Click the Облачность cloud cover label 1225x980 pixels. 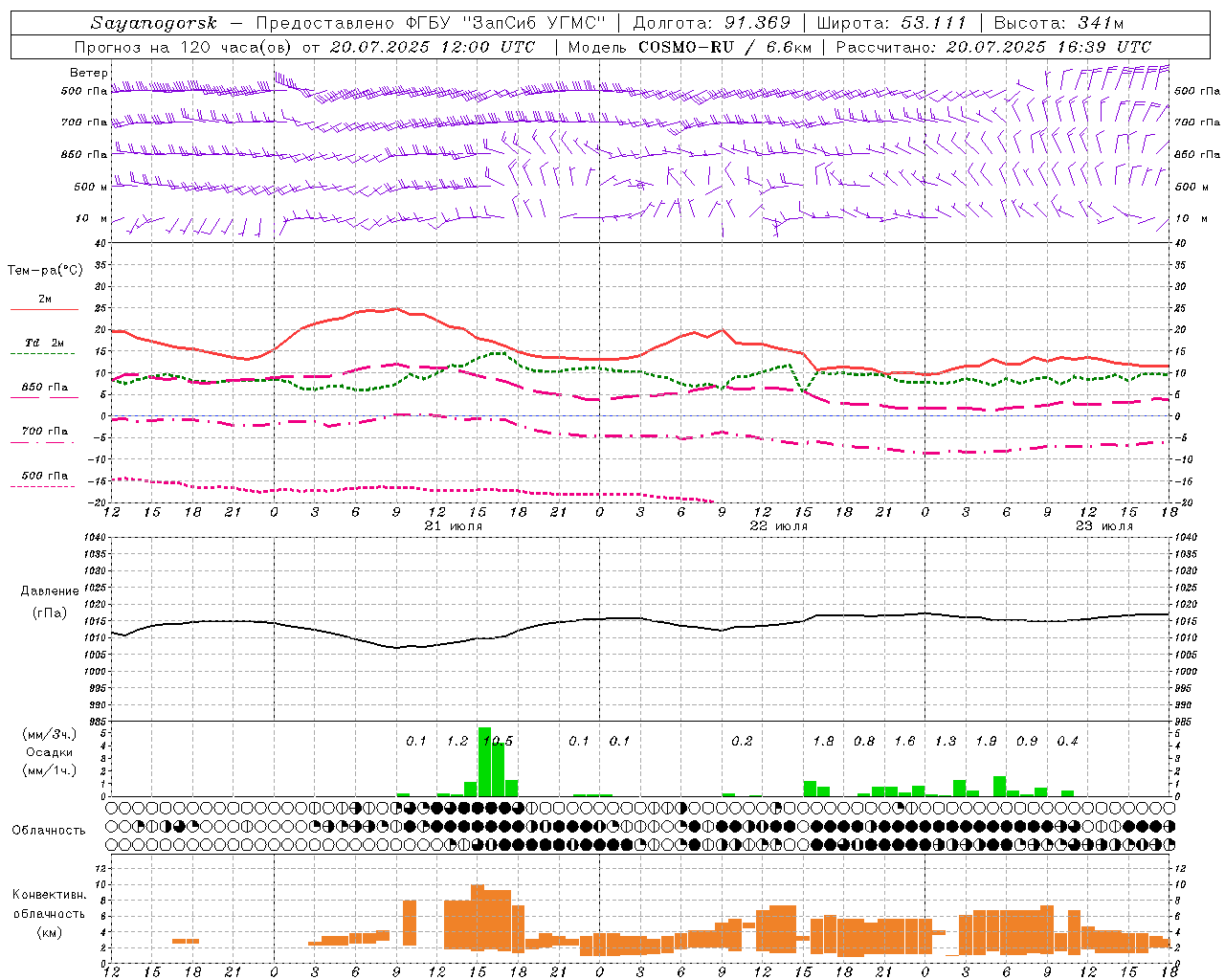49,831
